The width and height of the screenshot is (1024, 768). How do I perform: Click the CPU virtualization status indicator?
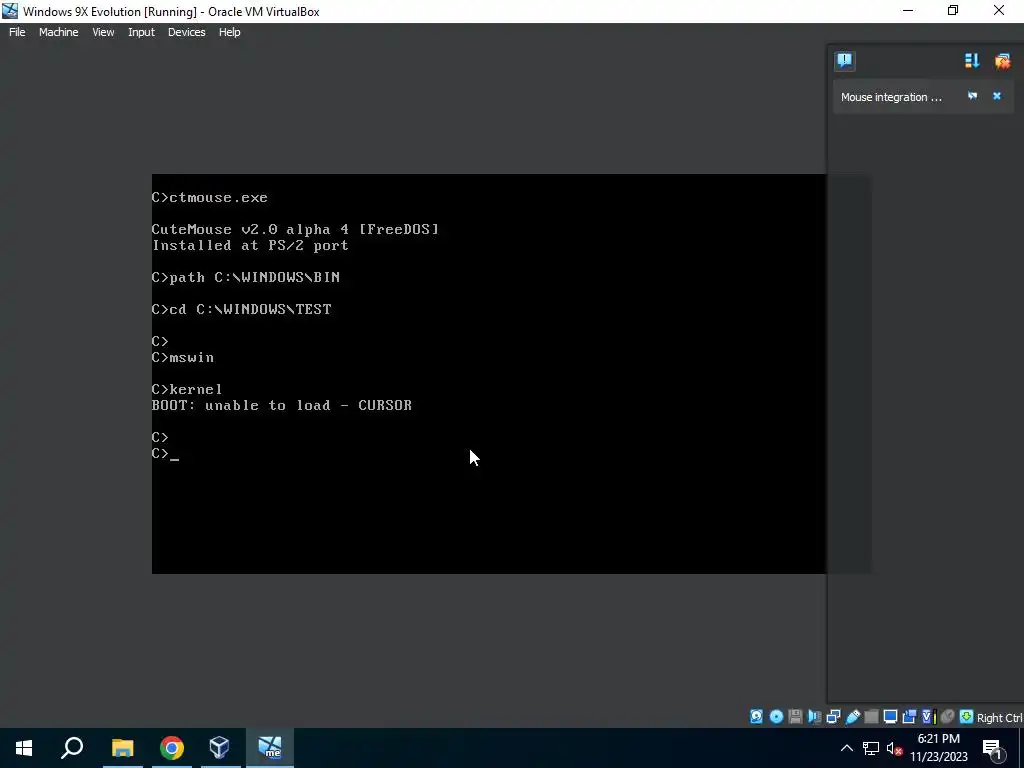click(928, 716)
